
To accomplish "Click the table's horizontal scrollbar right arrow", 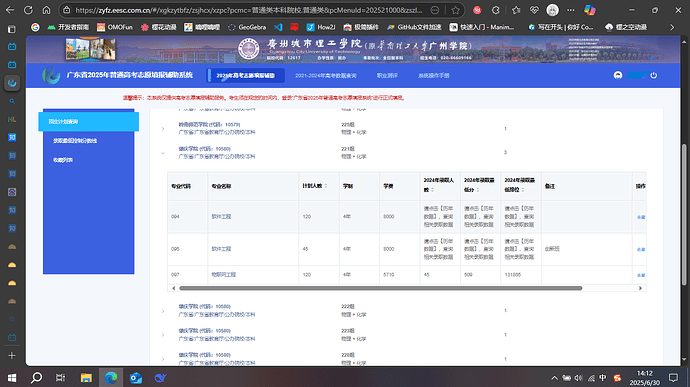I will click(x=640, y=288).
